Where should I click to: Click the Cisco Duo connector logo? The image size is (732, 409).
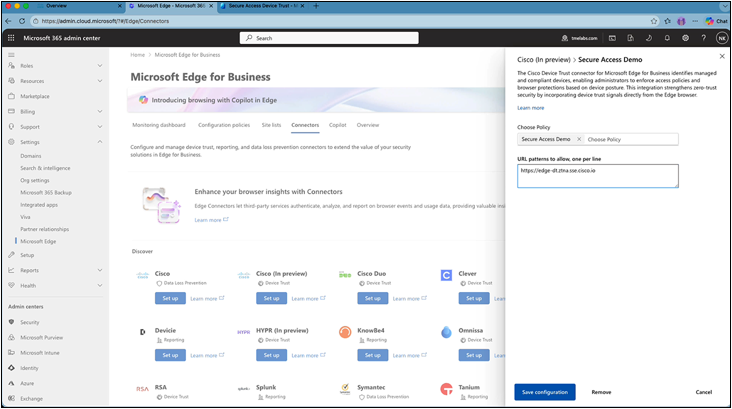pyautogui.click(x=345, y=275)
